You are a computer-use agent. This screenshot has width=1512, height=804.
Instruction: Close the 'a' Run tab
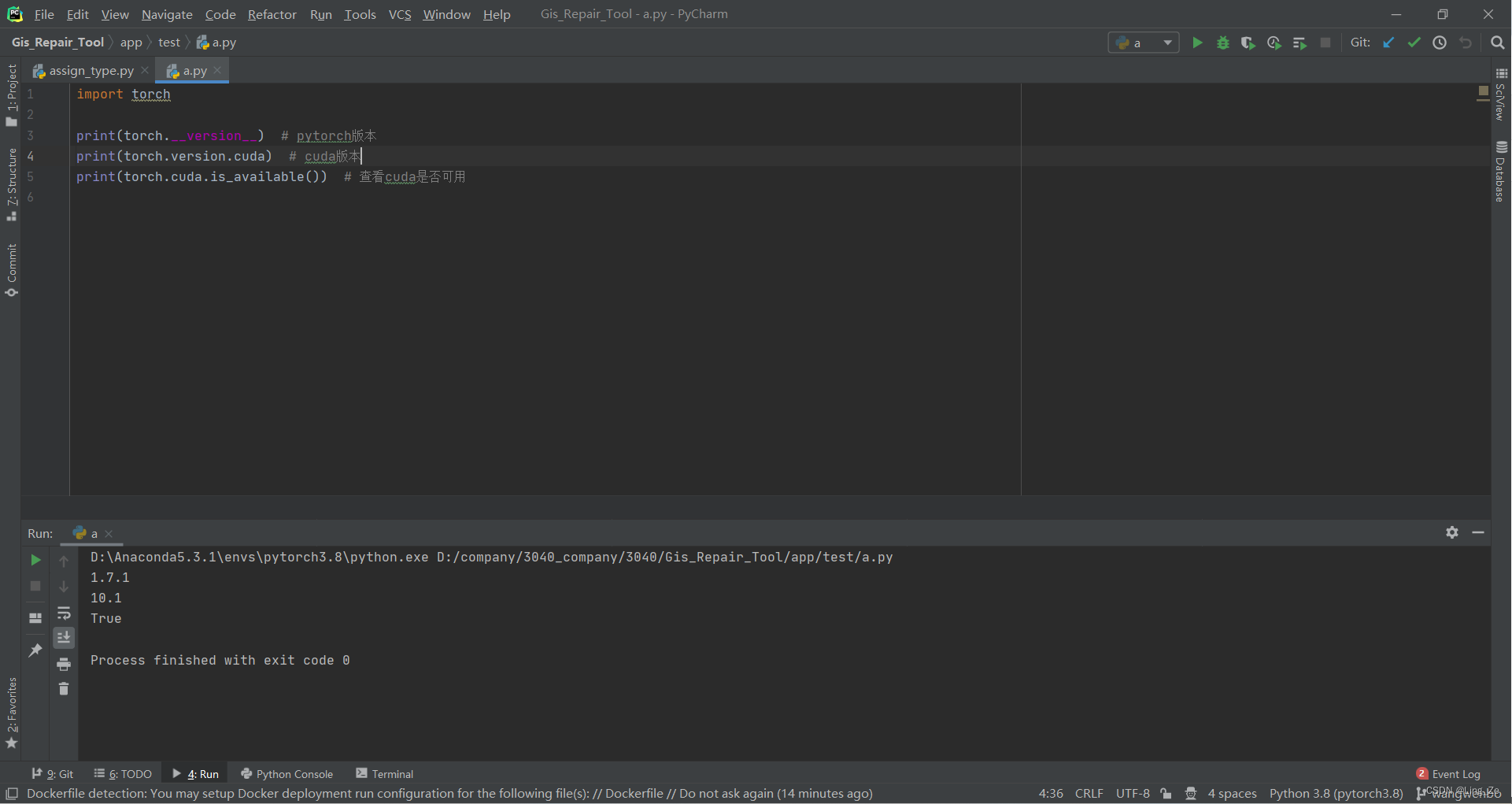(x=109, y=534)
